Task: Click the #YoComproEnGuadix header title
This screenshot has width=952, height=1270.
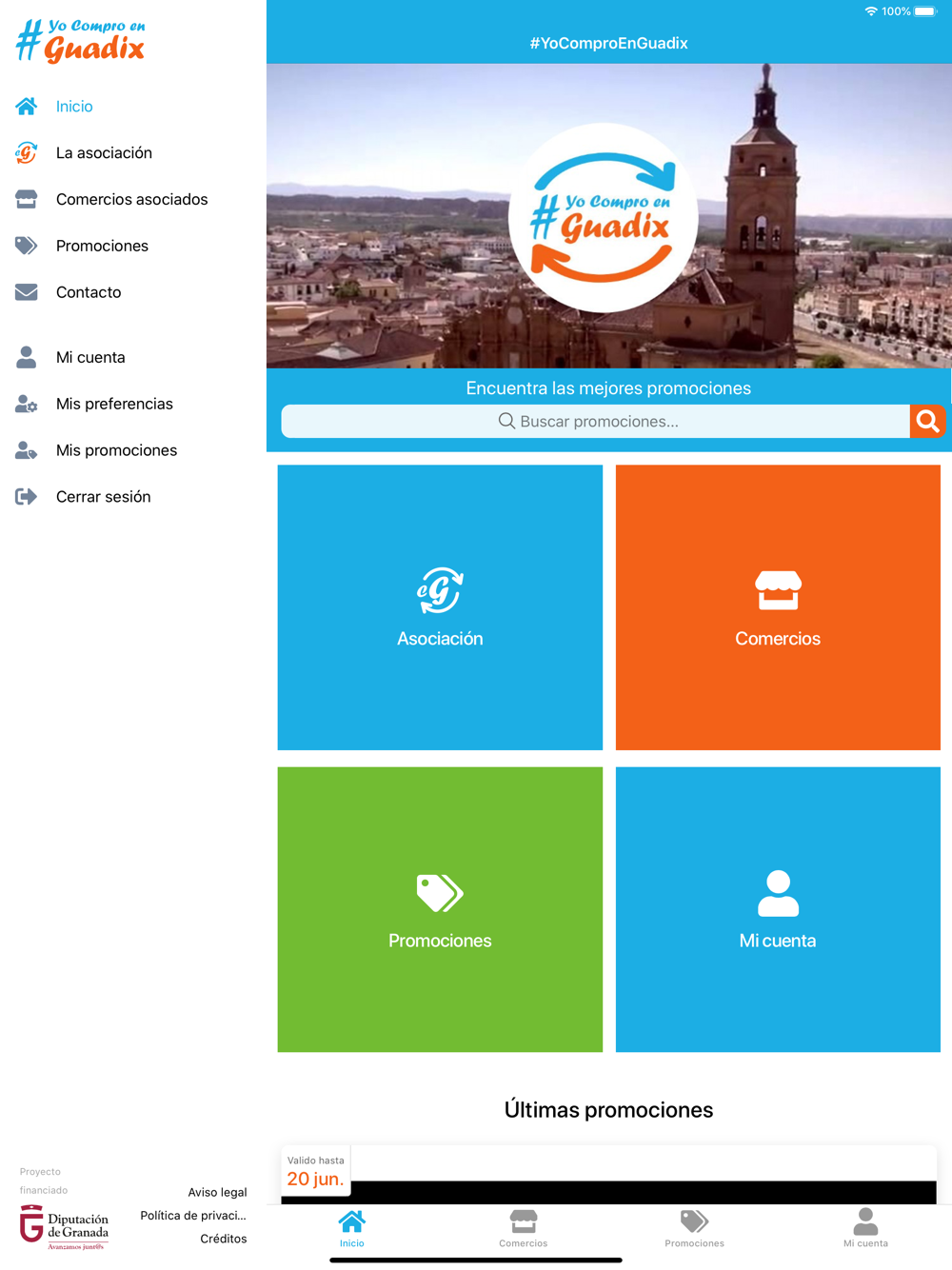Action: click(609, 43)
